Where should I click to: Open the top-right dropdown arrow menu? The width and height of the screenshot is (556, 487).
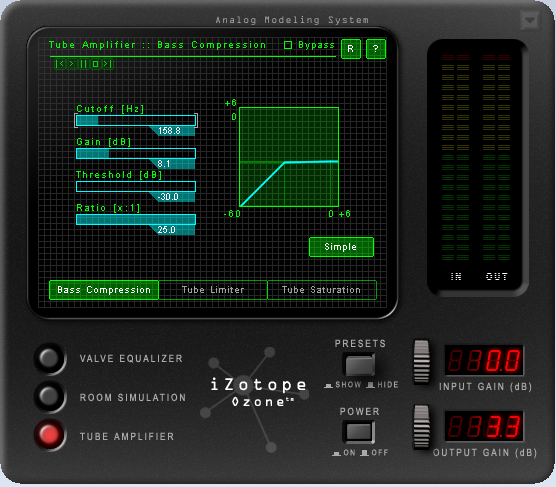[530, 21]
